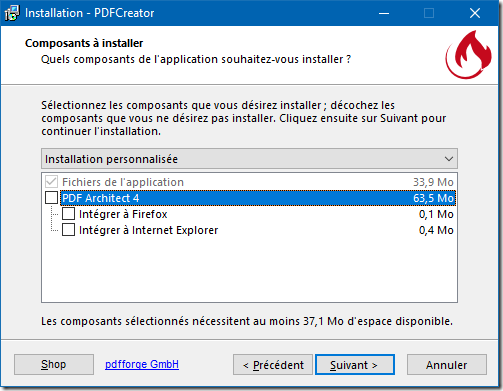Cancel the installation with Annuler
Image resolution: width=503 pixels, height=391 pixels.
point(447,365)
